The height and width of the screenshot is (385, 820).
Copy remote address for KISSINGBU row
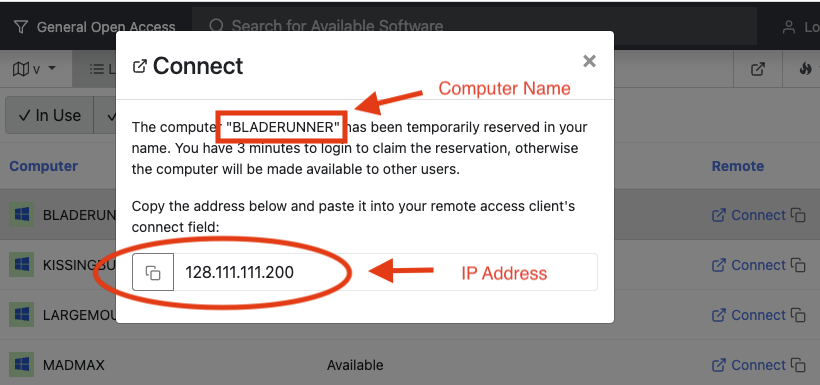(798, 265)
